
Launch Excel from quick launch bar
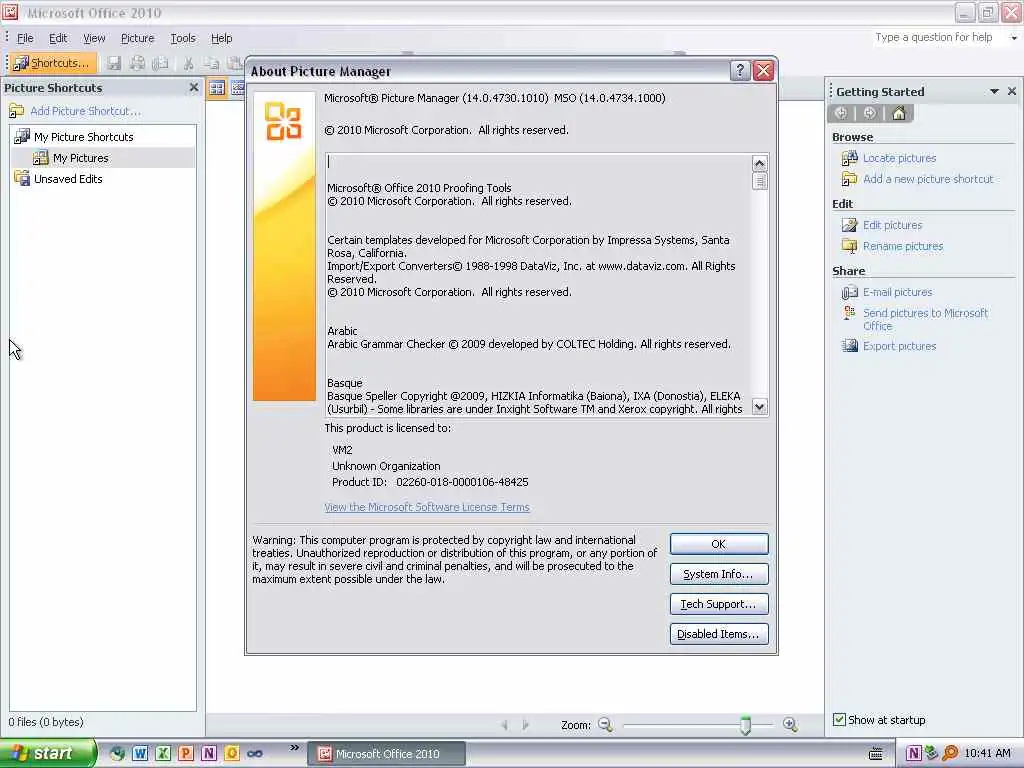point(163,754)
